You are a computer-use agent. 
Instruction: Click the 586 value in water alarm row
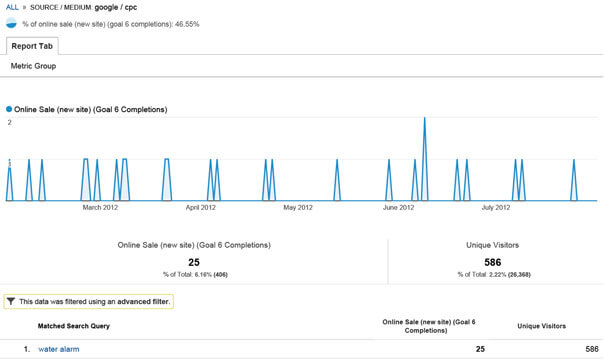coord(592,349)
